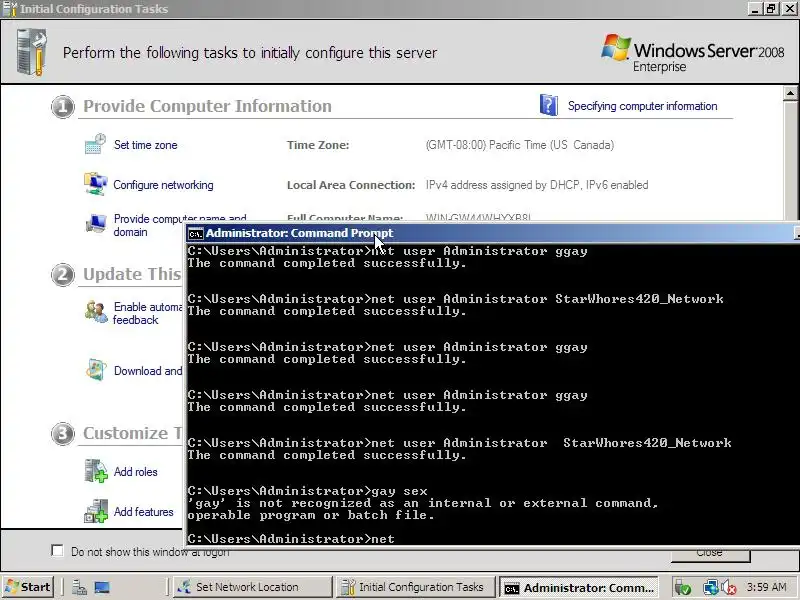Click the Set time zone clock icon

(x=95, y=144)
